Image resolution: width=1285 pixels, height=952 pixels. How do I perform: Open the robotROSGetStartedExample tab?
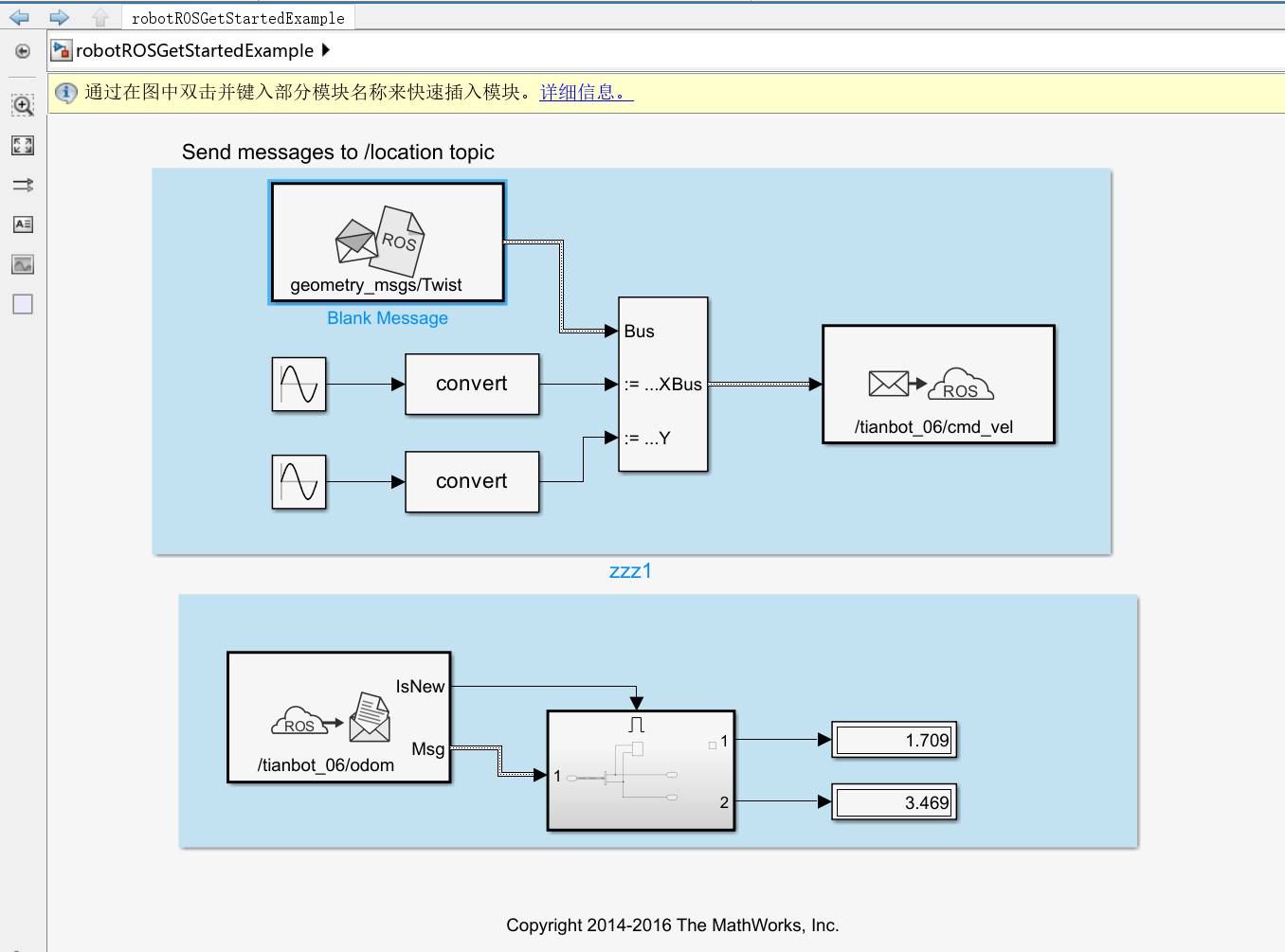pyautogui.click(x=238, y=18)
